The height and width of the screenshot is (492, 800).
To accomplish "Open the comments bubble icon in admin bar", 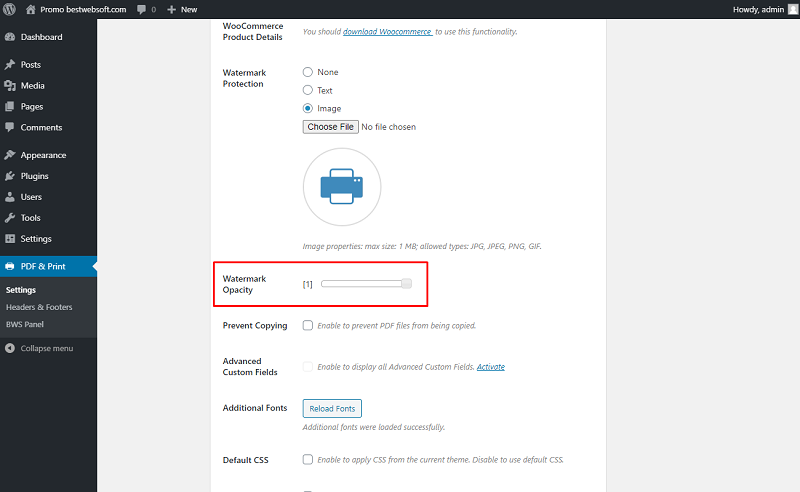I will pyautogui.click(x=141, y=9).
